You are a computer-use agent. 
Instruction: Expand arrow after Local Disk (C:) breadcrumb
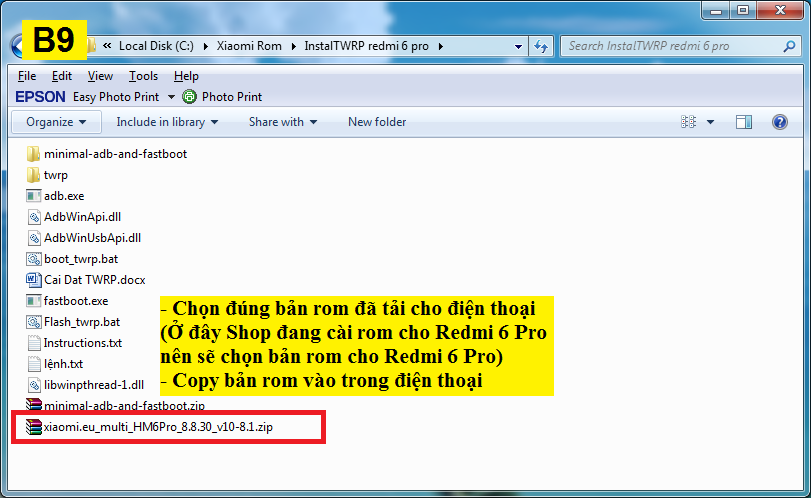205,47
